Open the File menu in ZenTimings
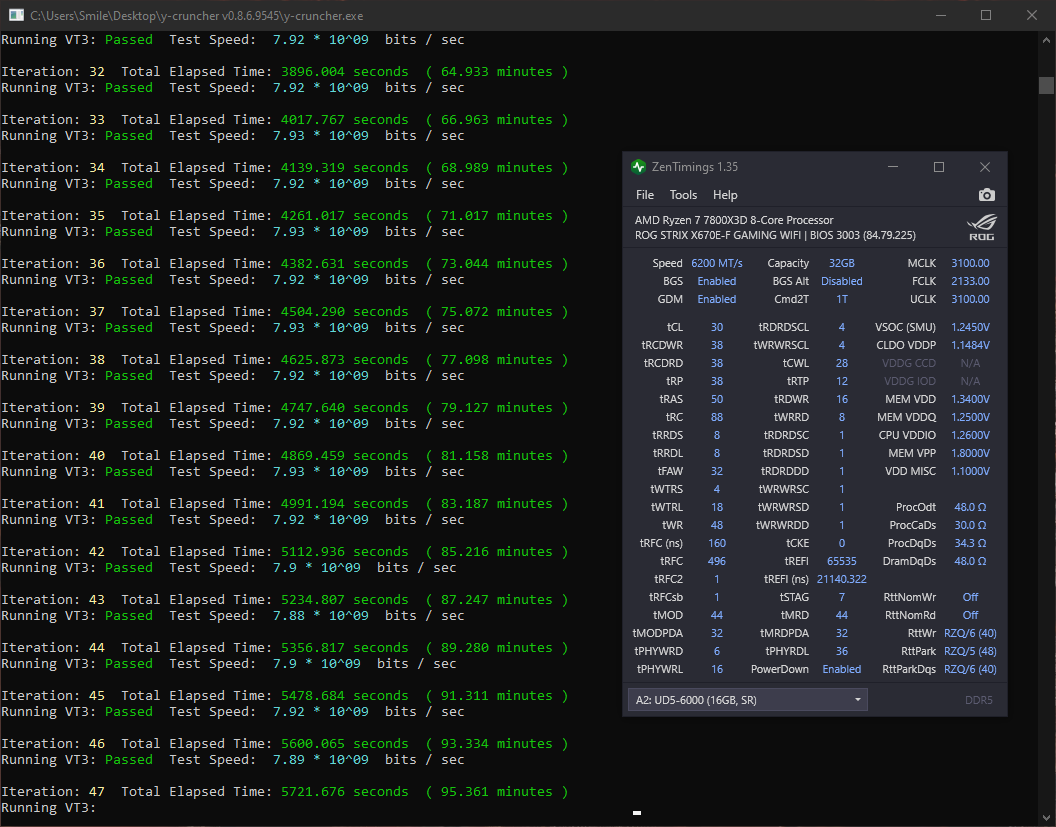Screen dimensions: 1056x827 (x=645, y=195)
